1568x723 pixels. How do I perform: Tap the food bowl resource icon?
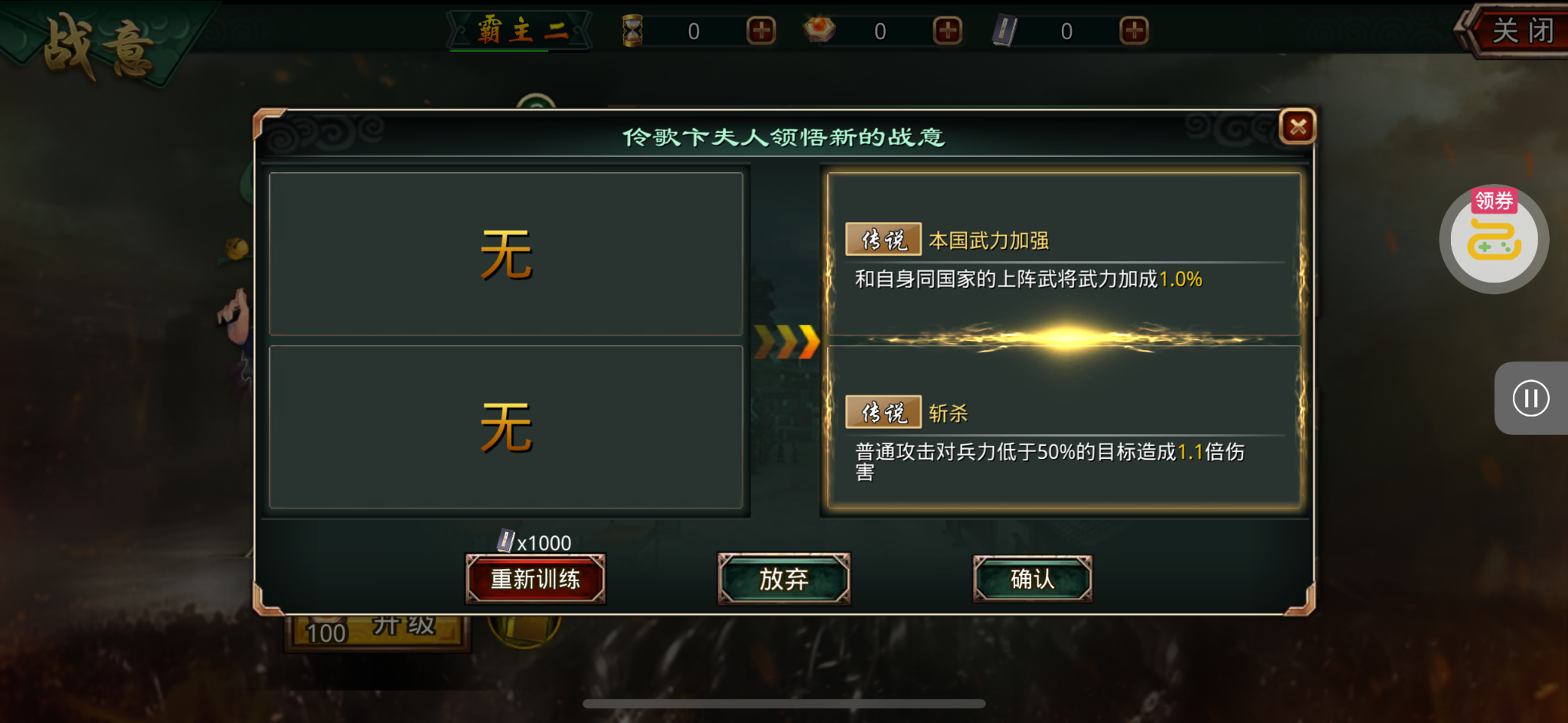point(819,29)
